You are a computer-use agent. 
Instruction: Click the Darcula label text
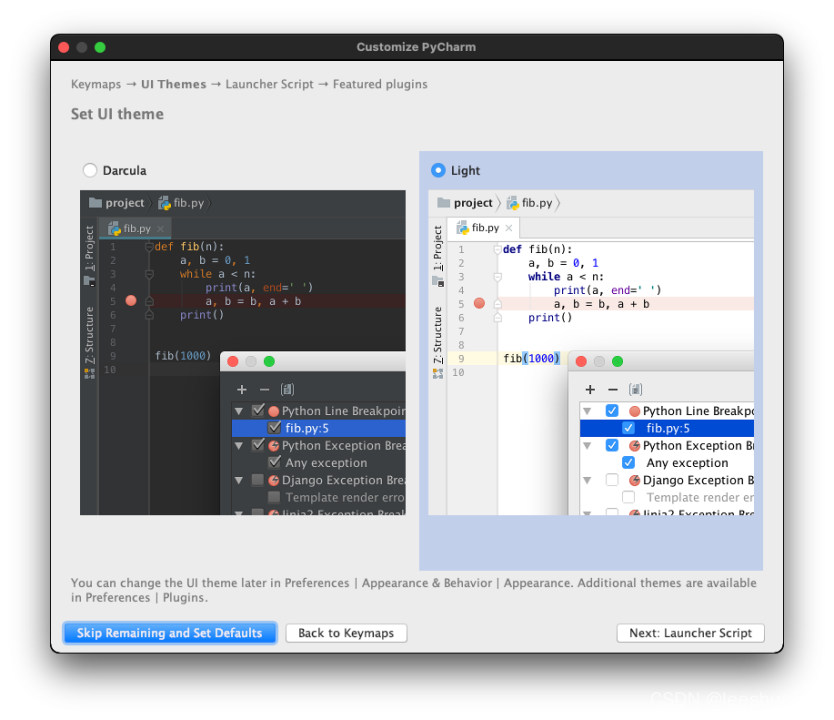(x=124, y=171)
